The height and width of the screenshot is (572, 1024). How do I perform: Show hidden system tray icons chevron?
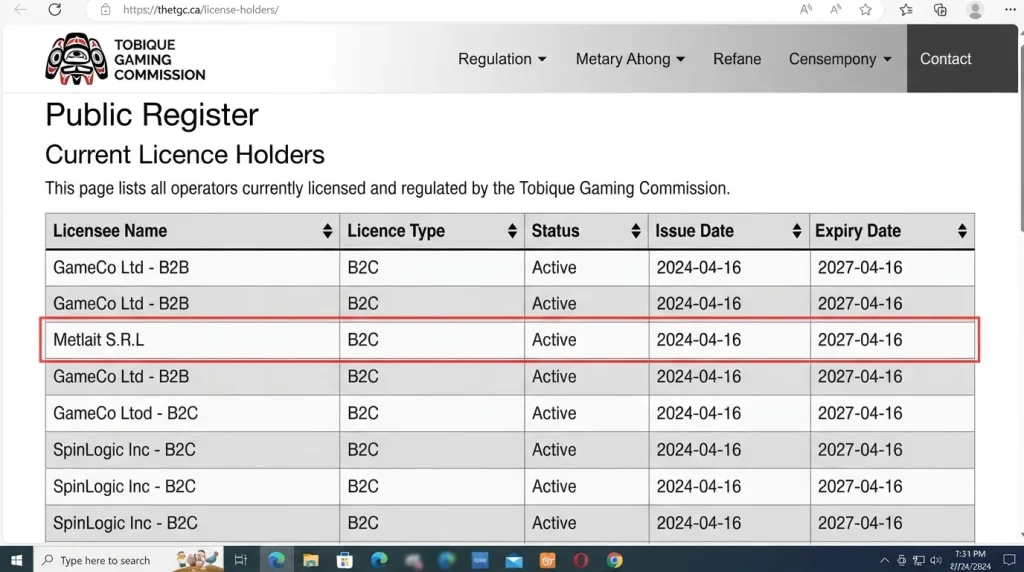[x=884, y=560]
